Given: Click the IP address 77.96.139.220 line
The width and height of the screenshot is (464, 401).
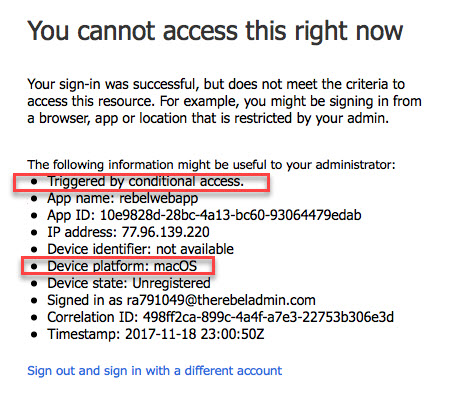Looking at the screenshot, I should click(128, 232).
